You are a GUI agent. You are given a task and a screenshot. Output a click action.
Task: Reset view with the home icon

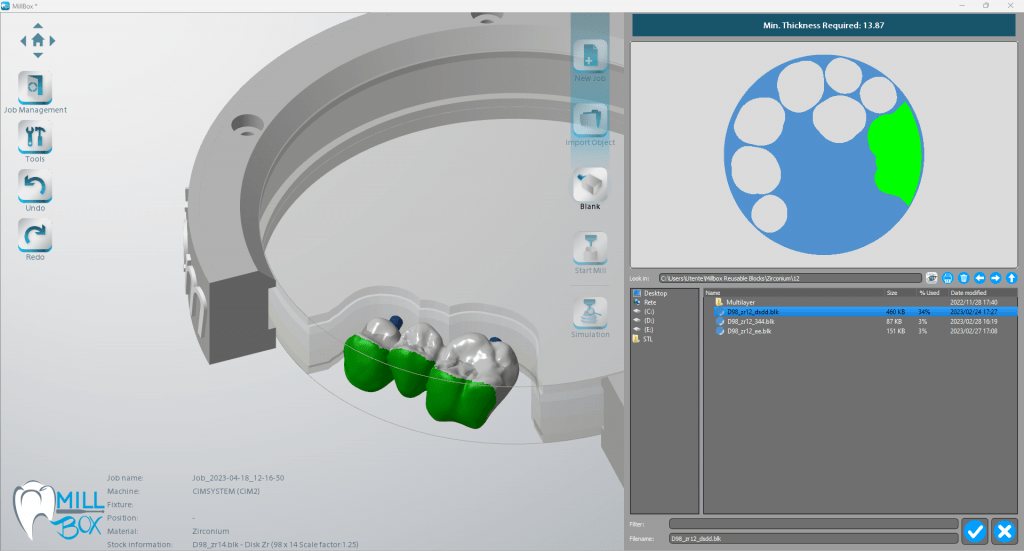tap(38, 40)
